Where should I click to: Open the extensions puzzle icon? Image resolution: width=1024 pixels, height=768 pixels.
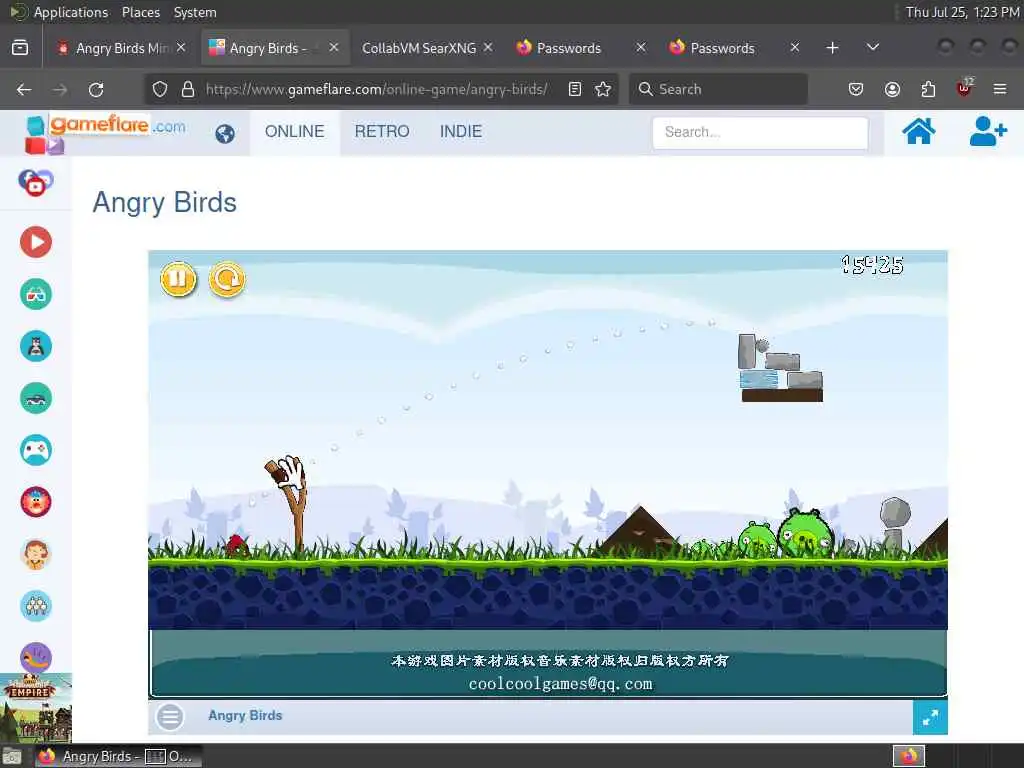[928, 89]
